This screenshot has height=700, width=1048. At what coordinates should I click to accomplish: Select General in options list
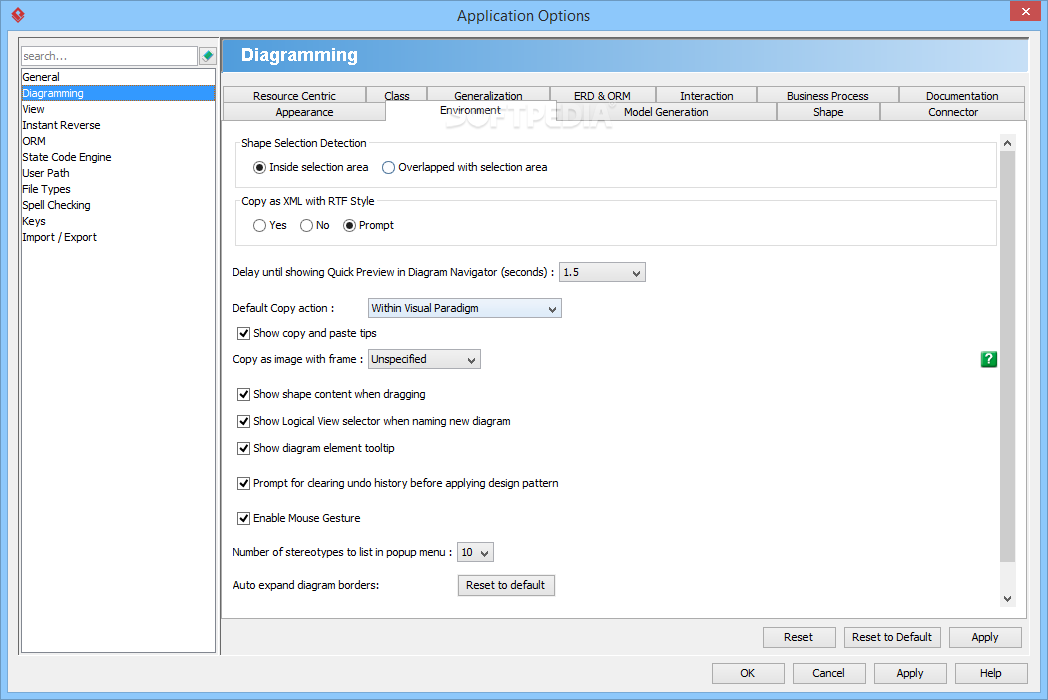pos(118,77)
